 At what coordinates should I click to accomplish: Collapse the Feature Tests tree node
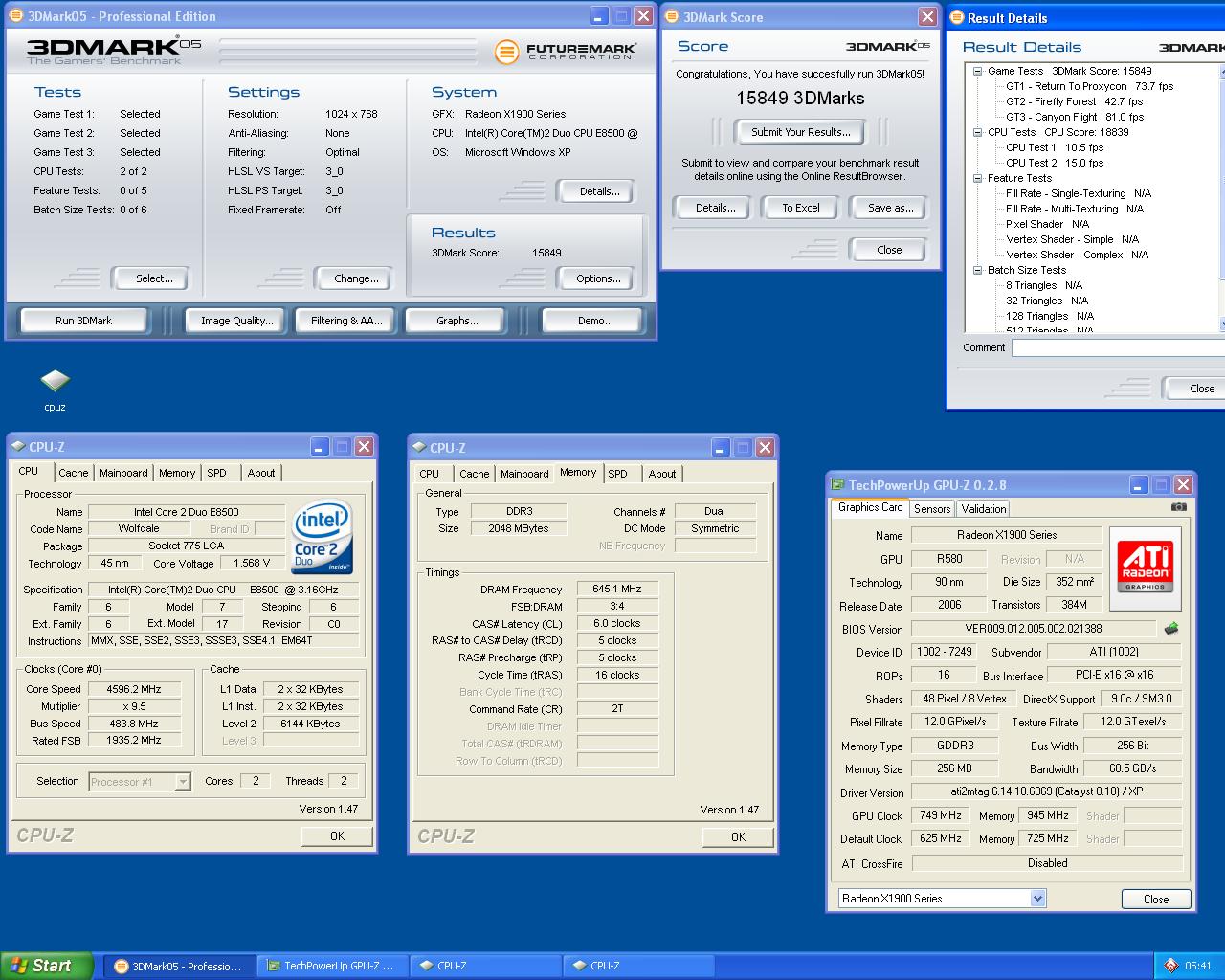pos(977,178)
